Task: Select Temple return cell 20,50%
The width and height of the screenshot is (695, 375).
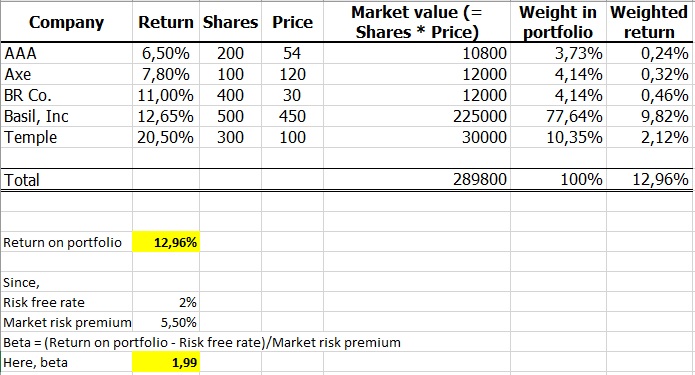Action: (x=166, y=137)
